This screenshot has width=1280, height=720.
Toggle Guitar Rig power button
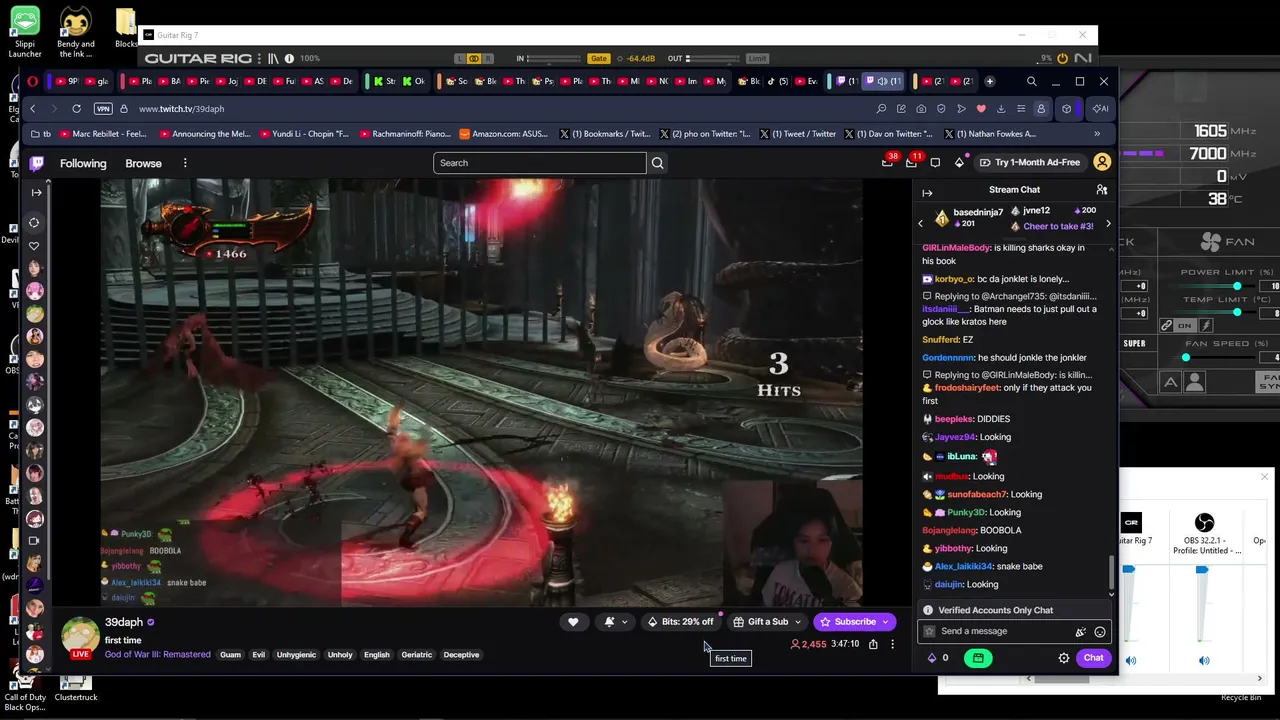1062,59
